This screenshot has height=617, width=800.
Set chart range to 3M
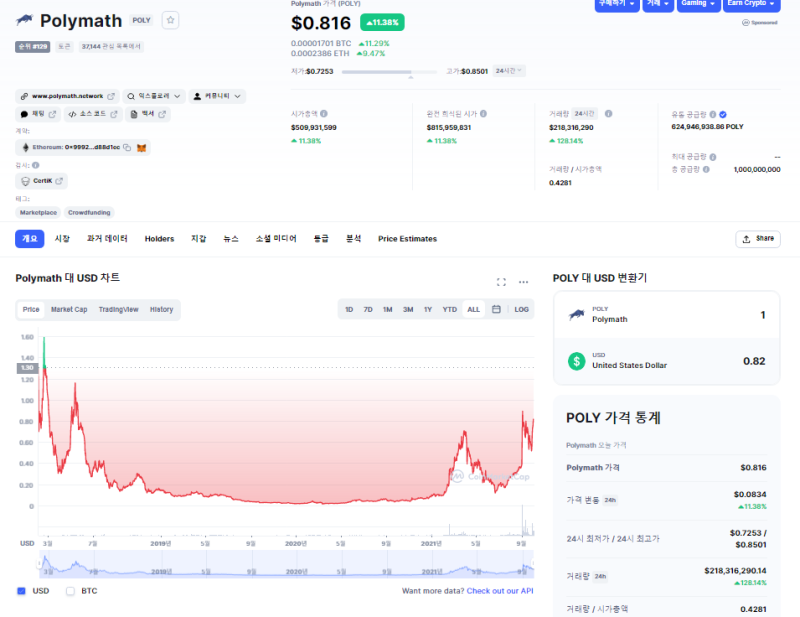[x=408, y=310]
